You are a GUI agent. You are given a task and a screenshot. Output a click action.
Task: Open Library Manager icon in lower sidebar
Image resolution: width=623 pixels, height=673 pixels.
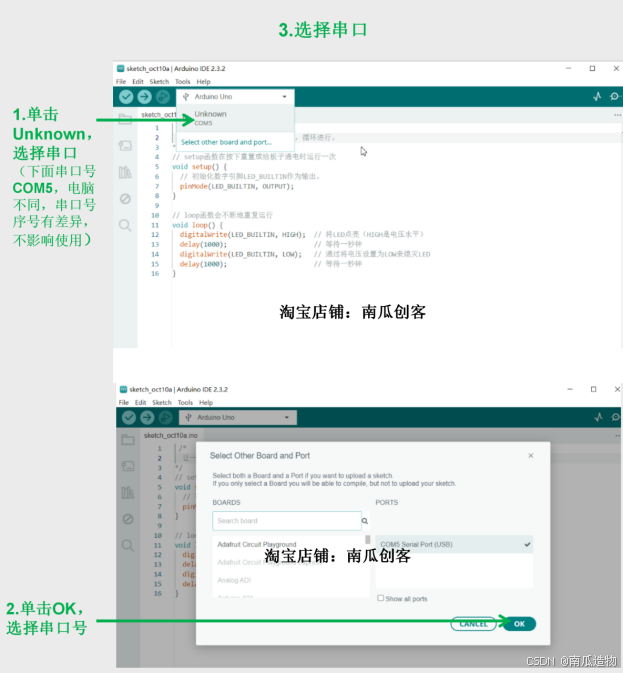pyautogui.click(x=128, y=493)
